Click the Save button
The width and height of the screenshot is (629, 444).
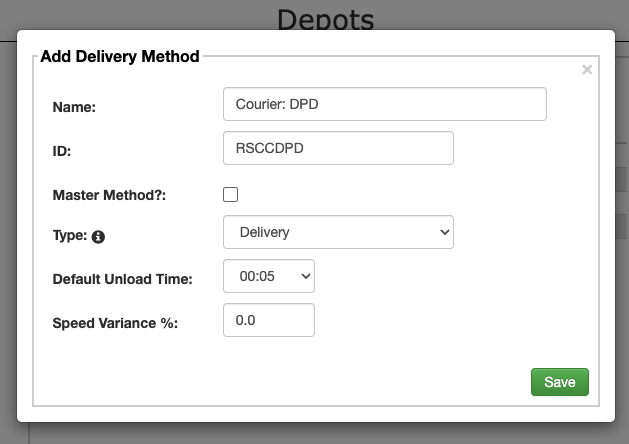560,382
